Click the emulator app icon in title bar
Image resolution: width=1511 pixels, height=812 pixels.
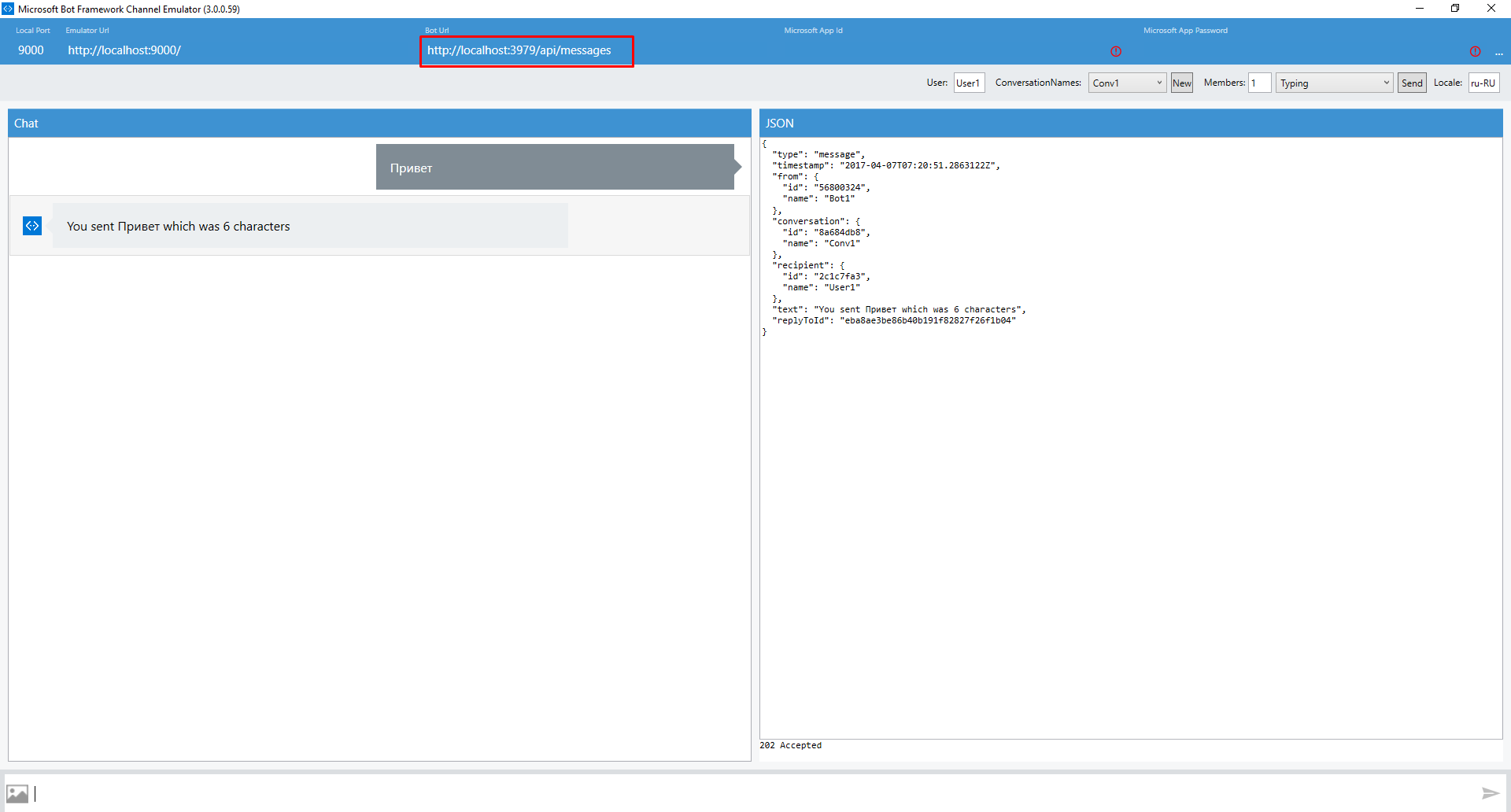pyautogui.click(x=8, y=9)
